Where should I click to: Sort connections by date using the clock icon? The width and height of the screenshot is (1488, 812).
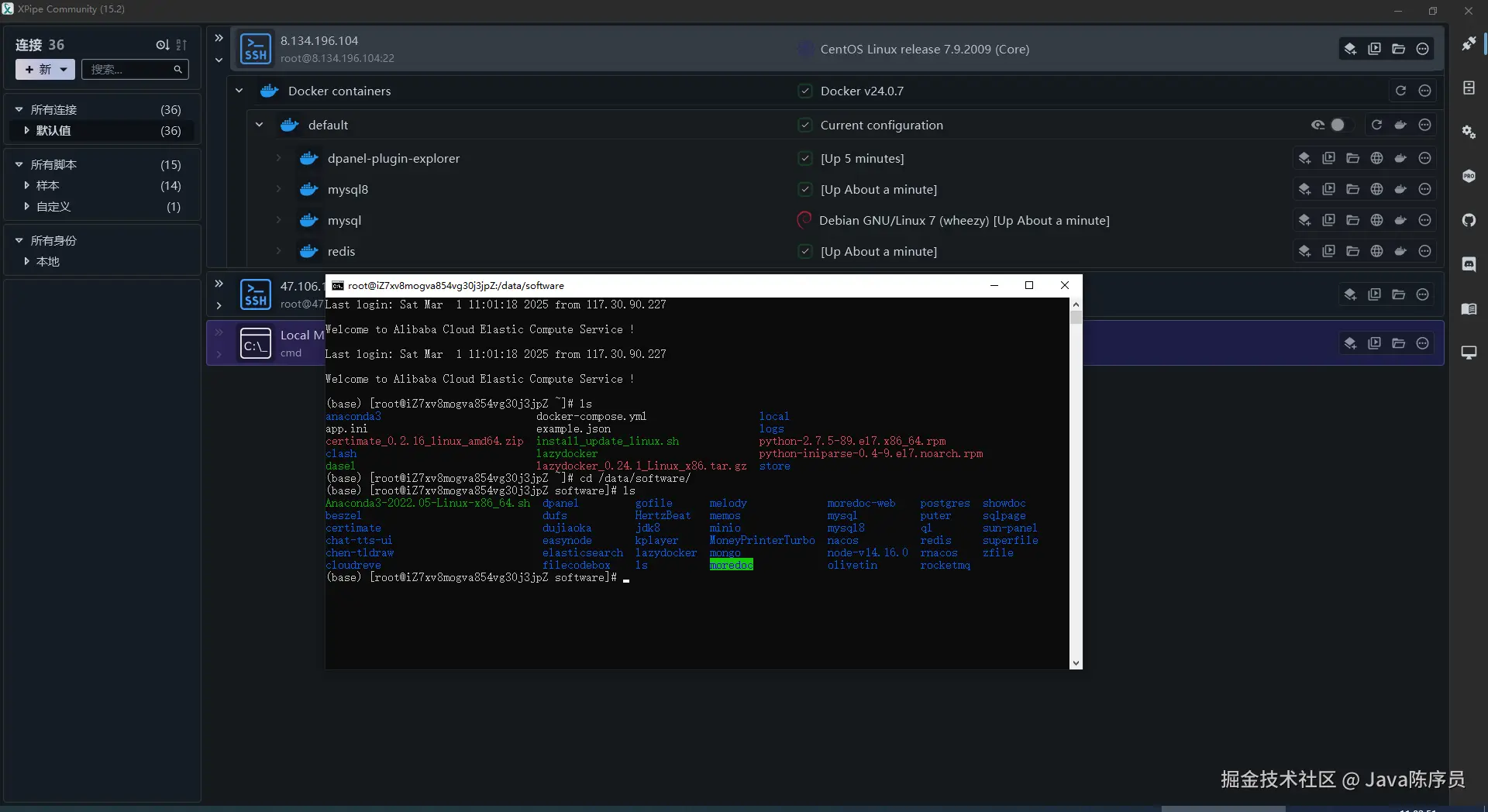(x=162, y=45)
